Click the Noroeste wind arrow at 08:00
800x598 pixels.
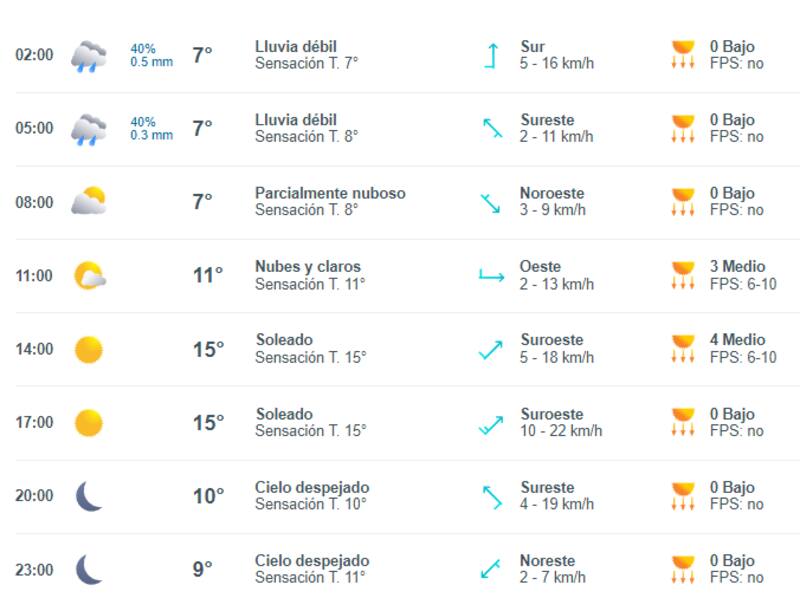491,202
